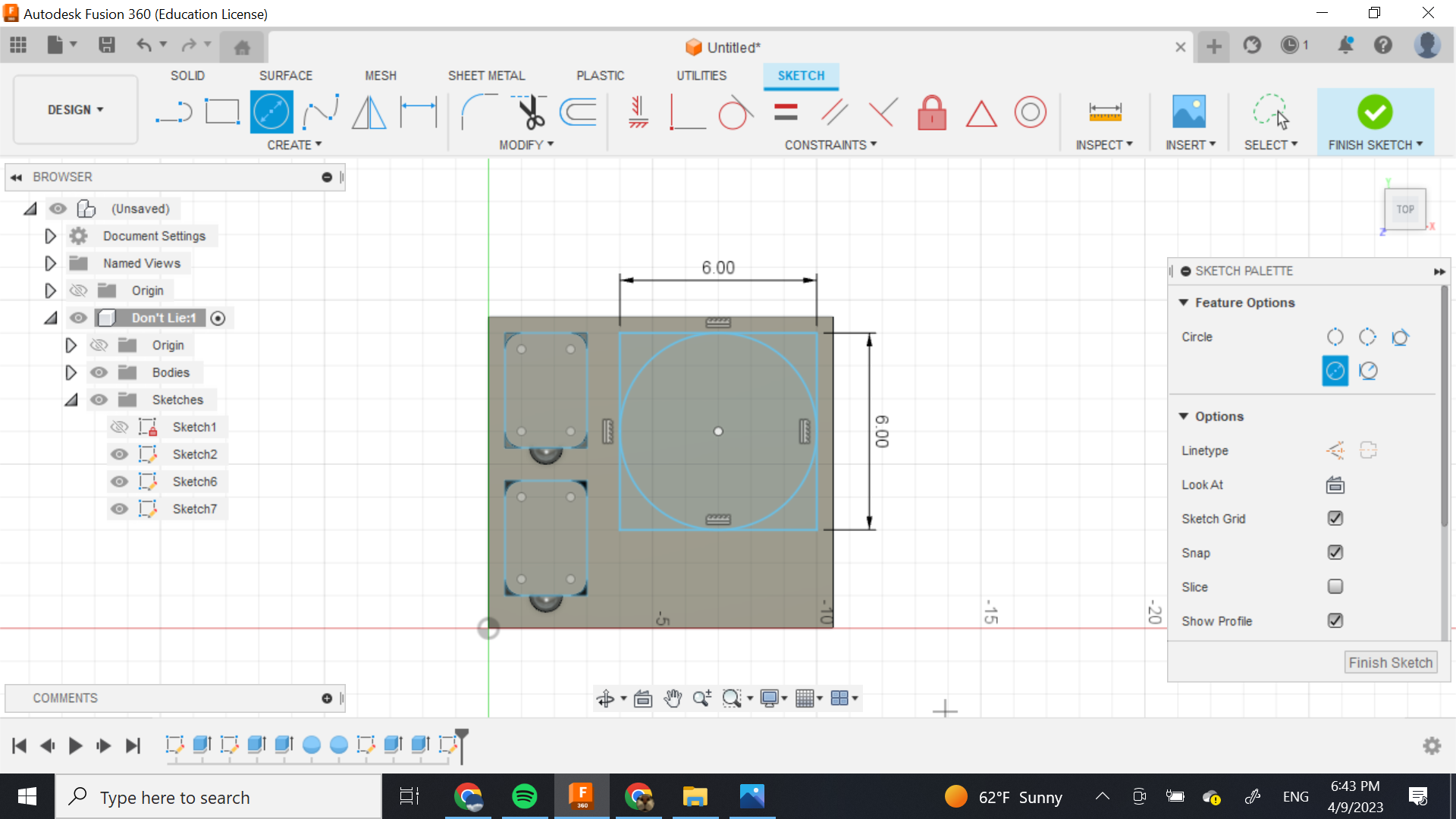Screen dimensions: 1456x819
Task: Click the Offset tool icon
Action: (x=579, y=112)
